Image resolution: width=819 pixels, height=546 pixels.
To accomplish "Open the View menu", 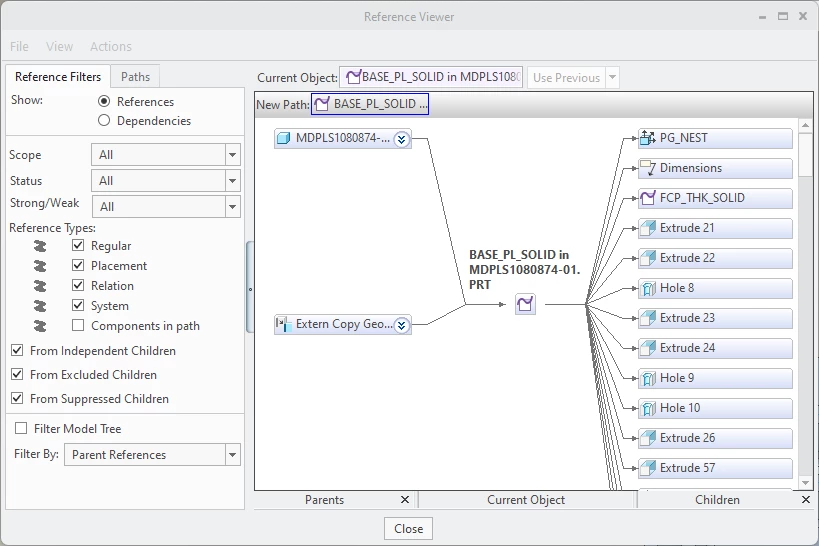I will [60, 47].
